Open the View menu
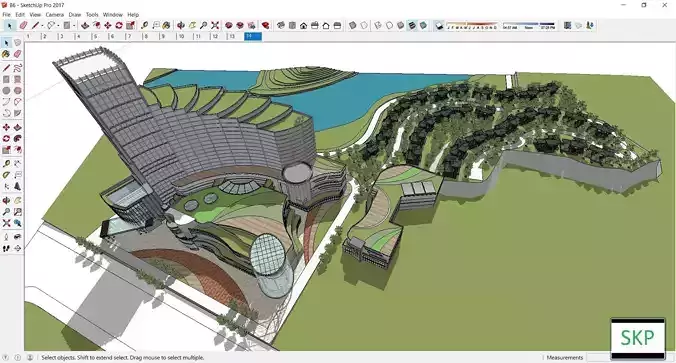 (x=35, y=14)
